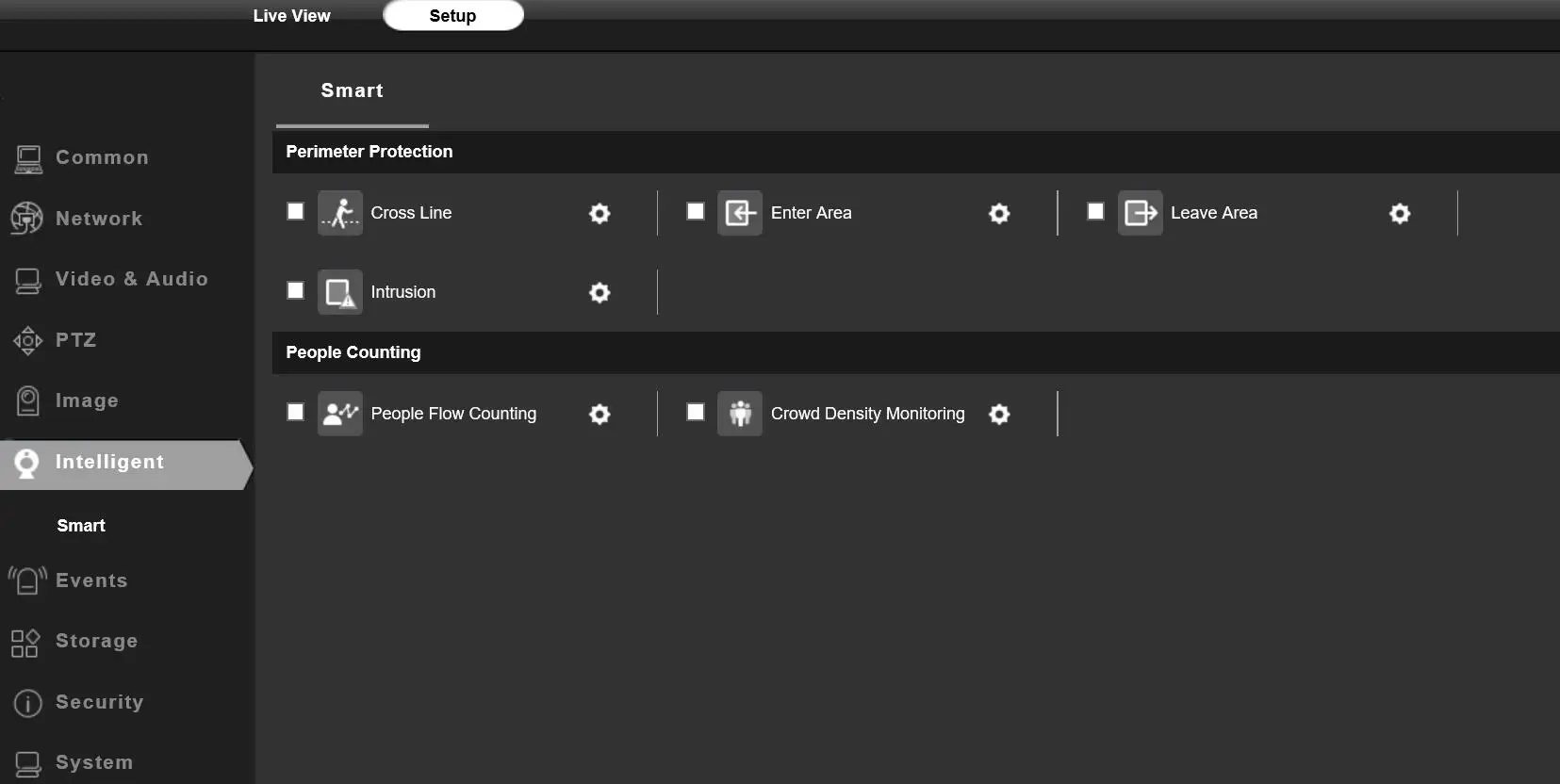Click the Enter Area label
Screen dimensions: 1560x784
click(812, 213)
